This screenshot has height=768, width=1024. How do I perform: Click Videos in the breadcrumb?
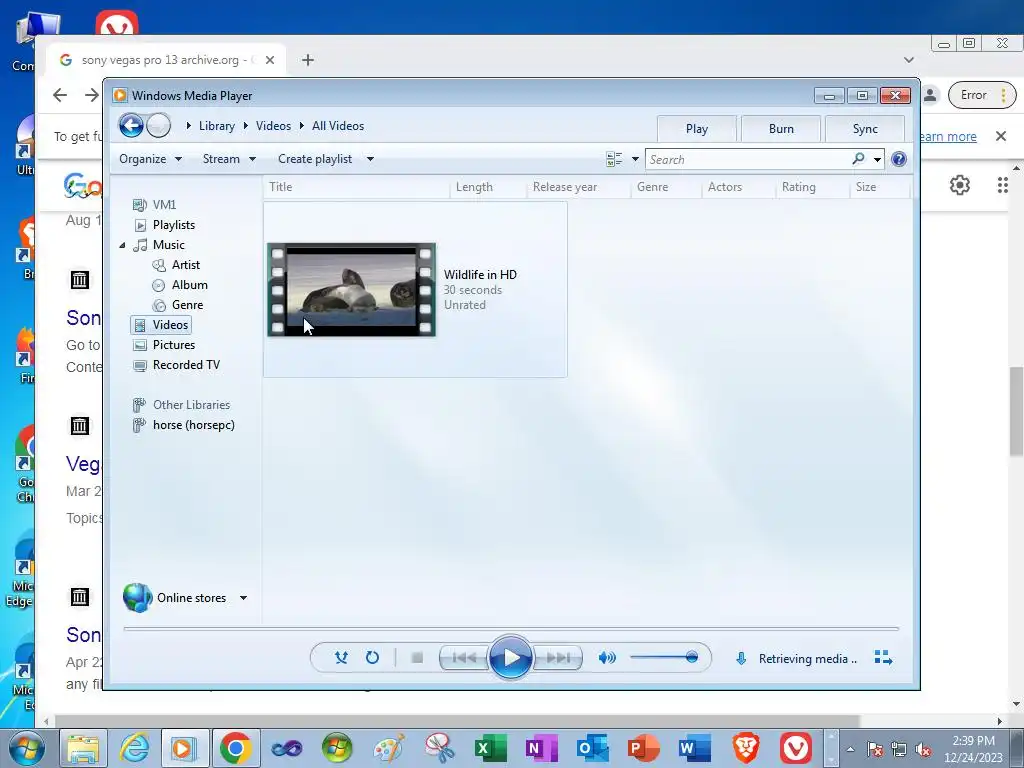coord(273,126)
